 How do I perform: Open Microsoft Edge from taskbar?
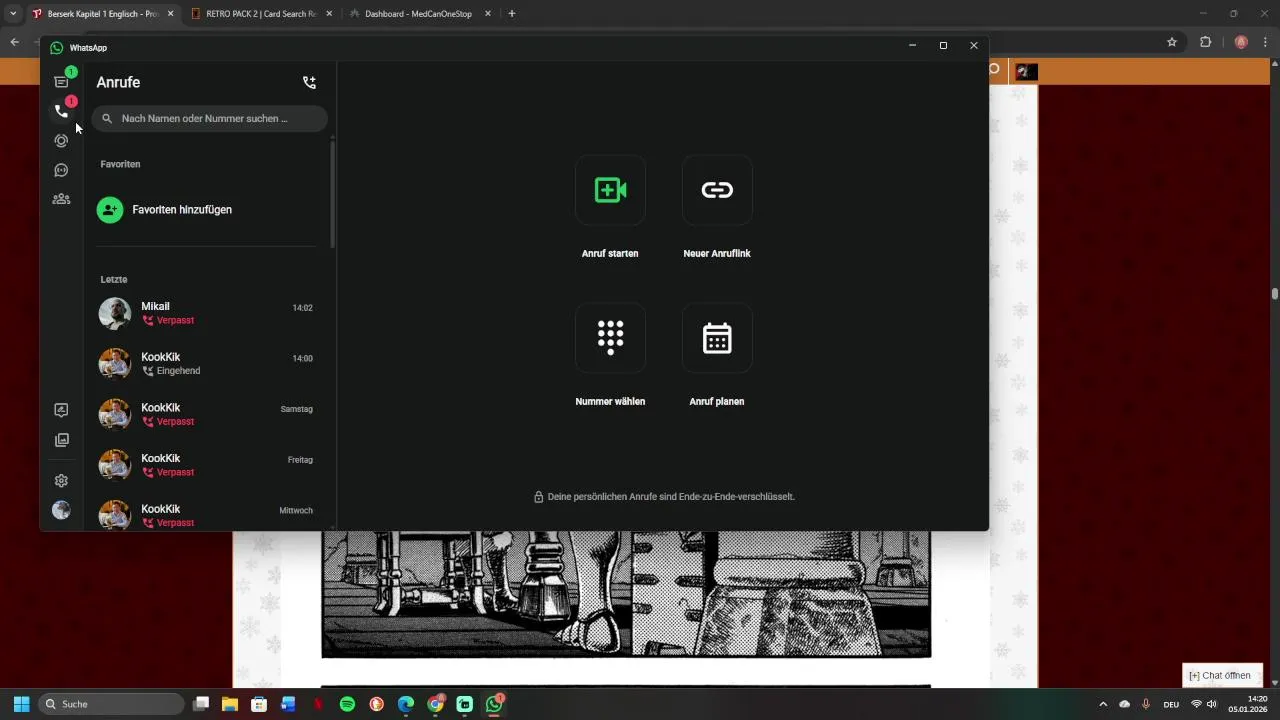point(406,704)
